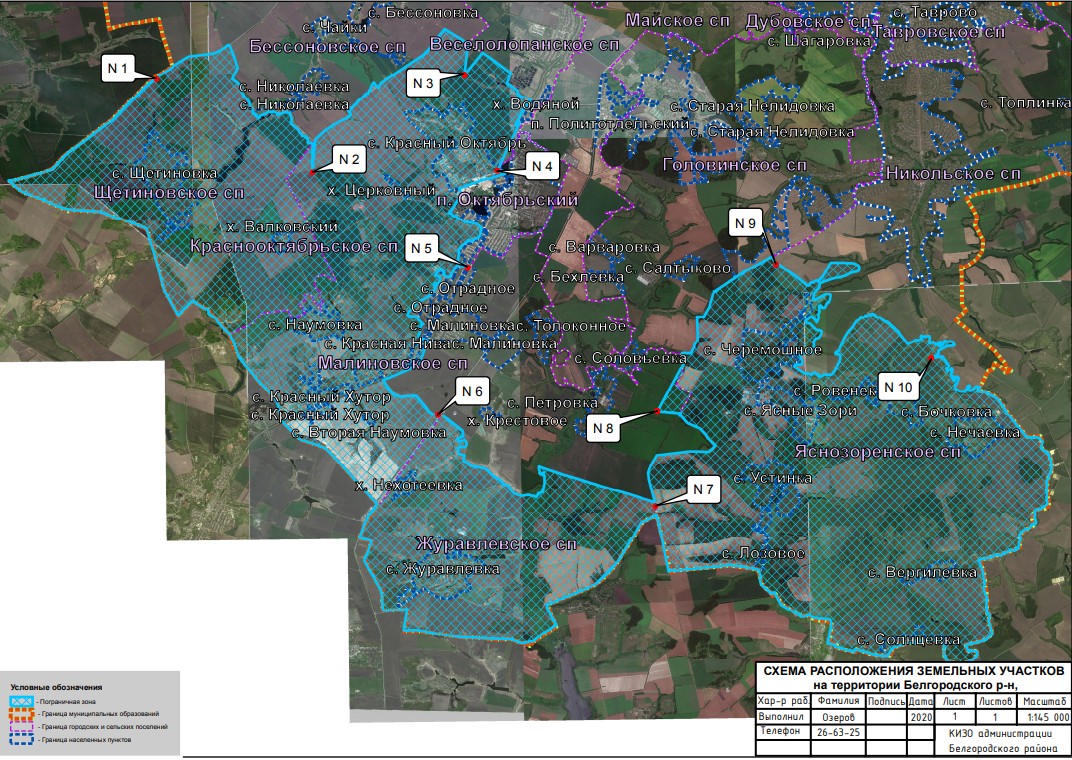The height and width of the screenshot is (760, 1072).
Task: Select the 'с. Красный Октябрь' label
Action: click(447, 144)
